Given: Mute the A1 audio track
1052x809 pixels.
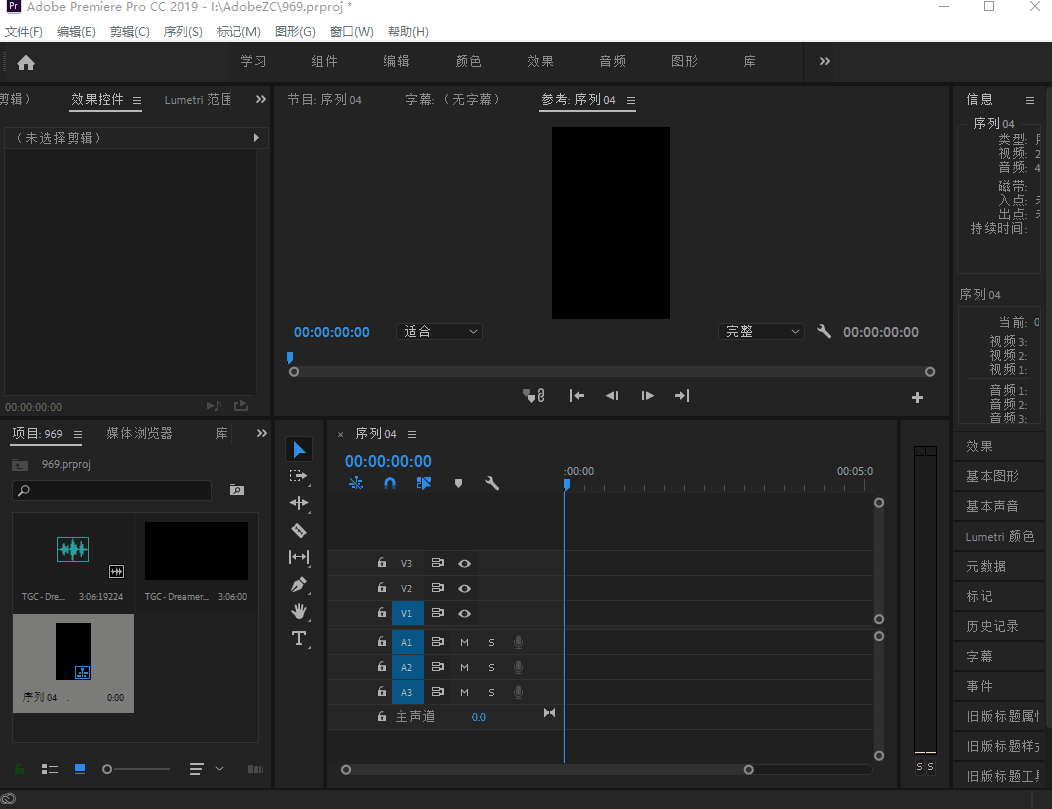Looking at the screenshot, I should [x=464, y=642].
